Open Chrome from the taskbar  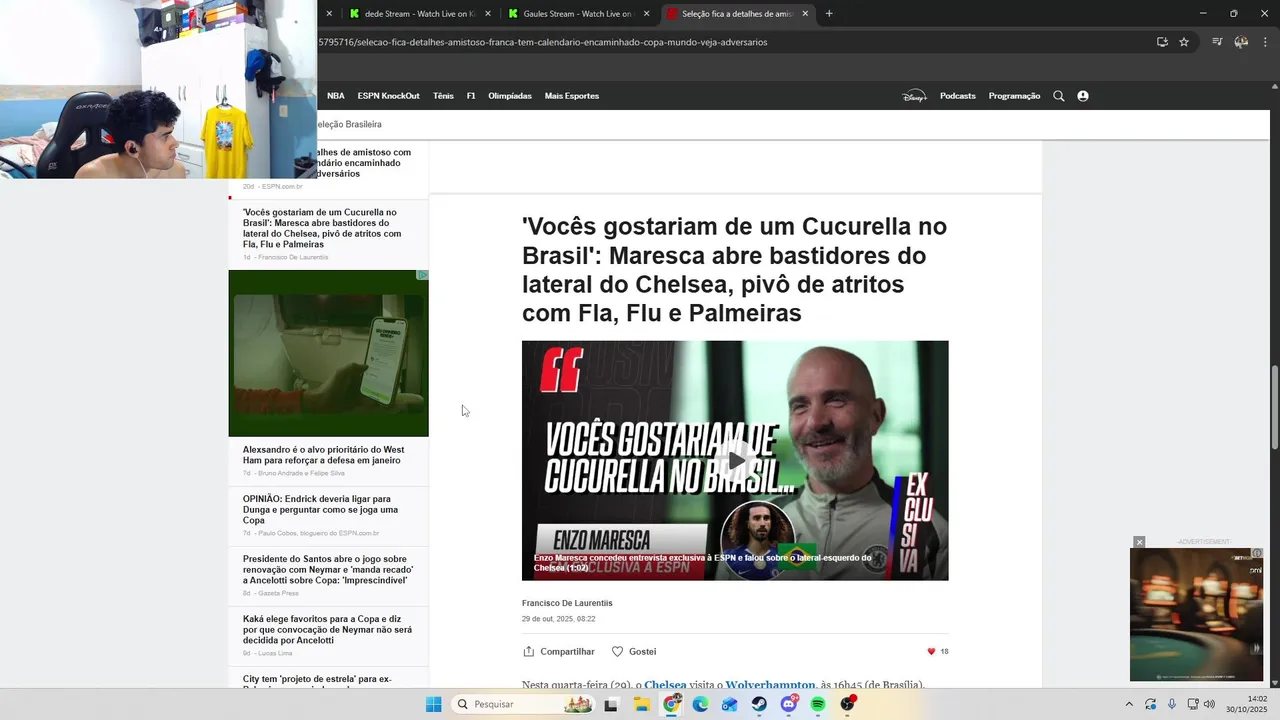point(672,704)
